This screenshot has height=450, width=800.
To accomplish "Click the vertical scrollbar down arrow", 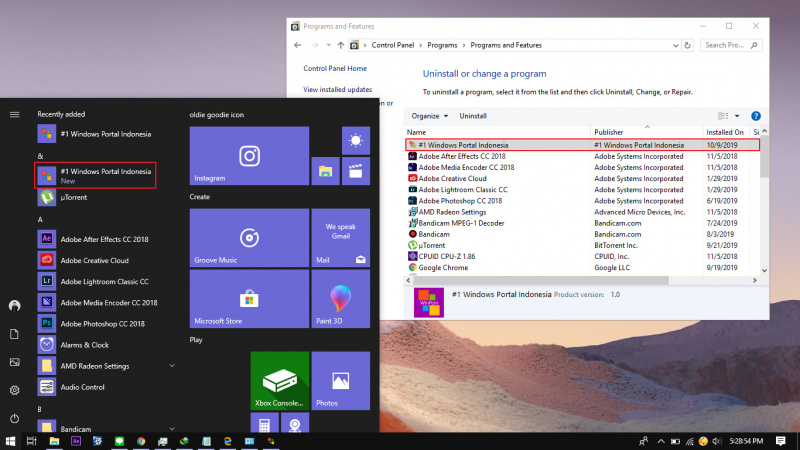I will 764,270.
